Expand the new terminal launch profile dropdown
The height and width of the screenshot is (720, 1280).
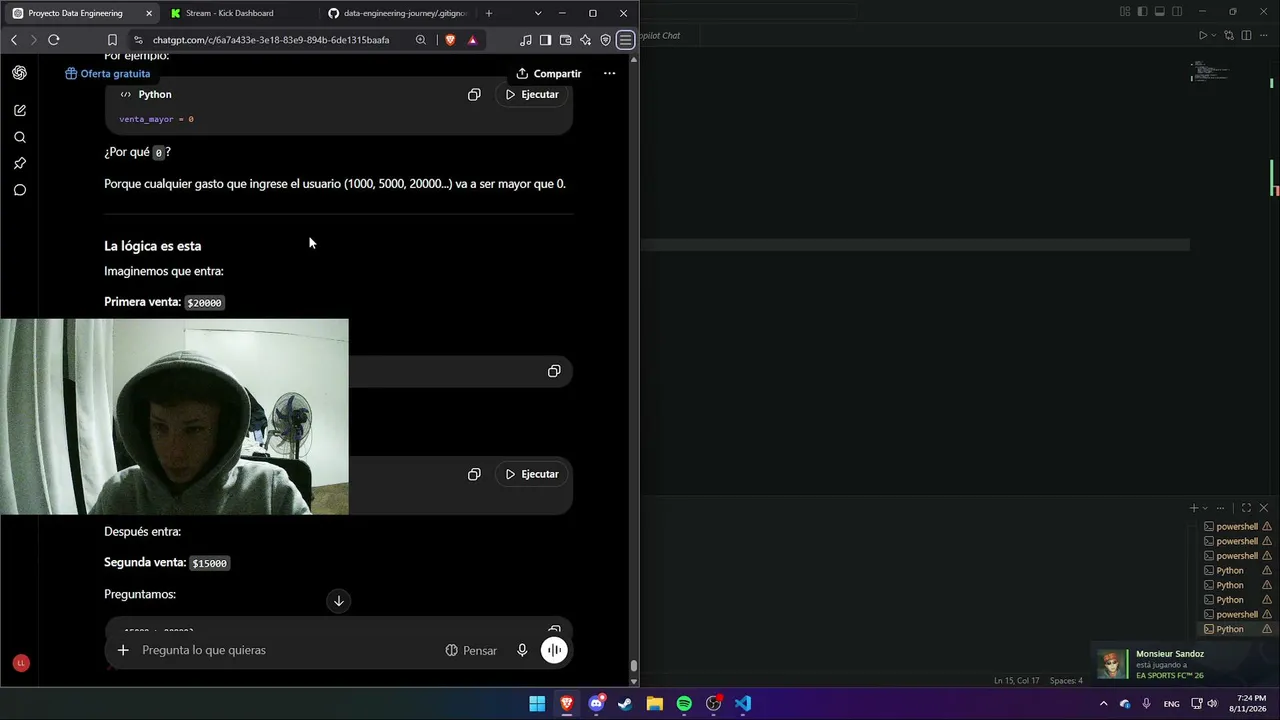tap(1205, 508)
